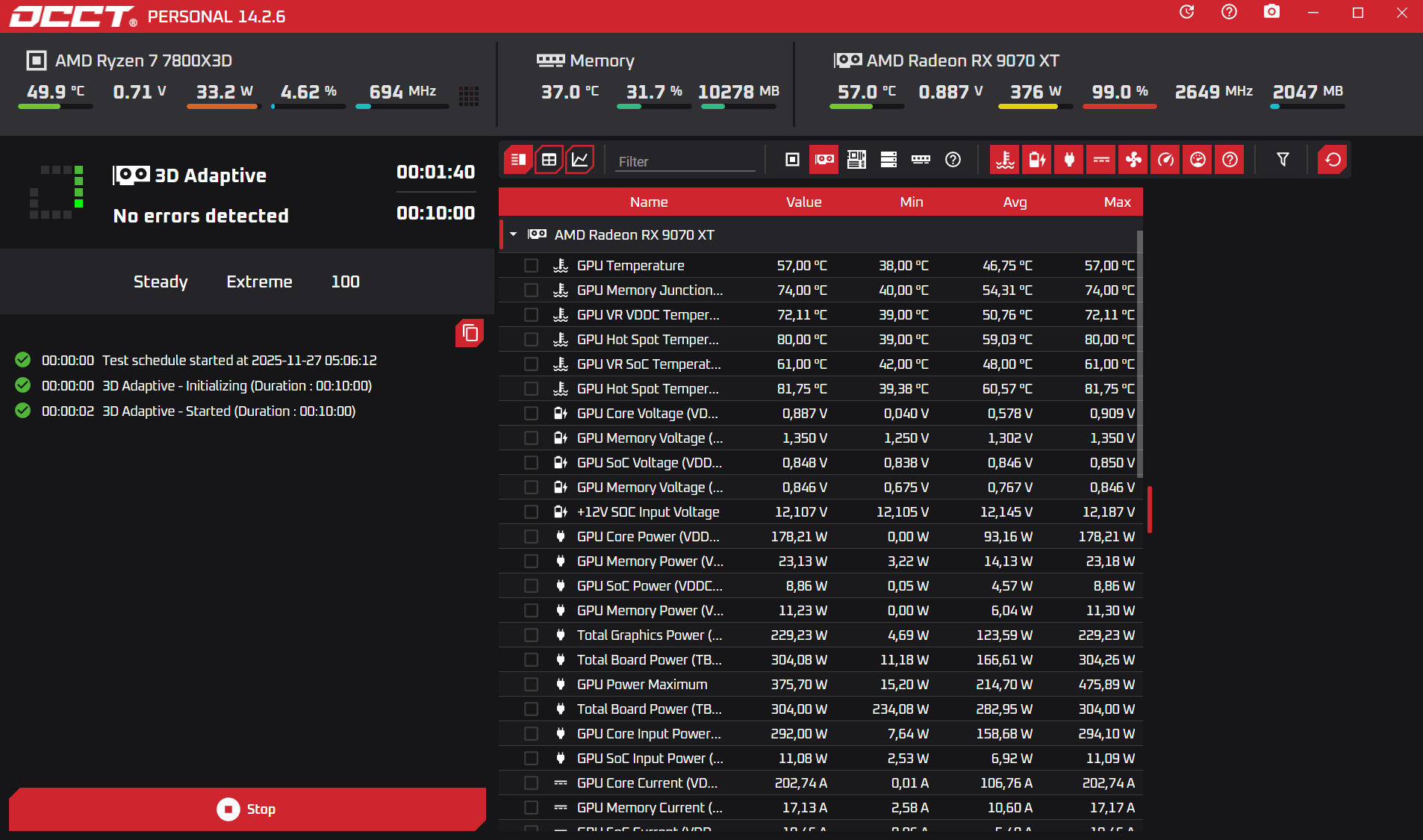Click the funnel filter icon
Viewport: 1423px width, 840px height.
click(1283, 160)
